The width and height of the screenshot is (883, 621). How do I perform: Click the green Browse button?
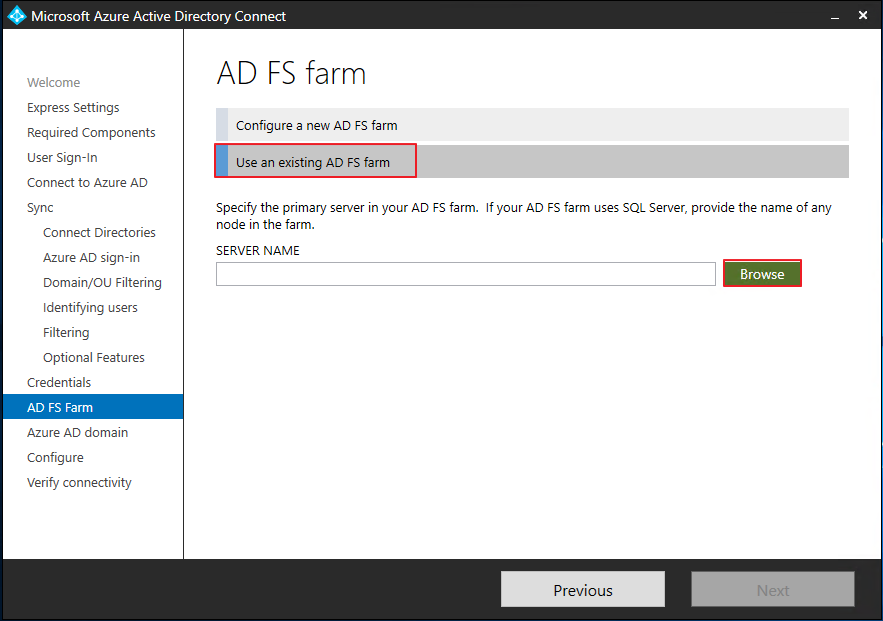pos(762,274)
